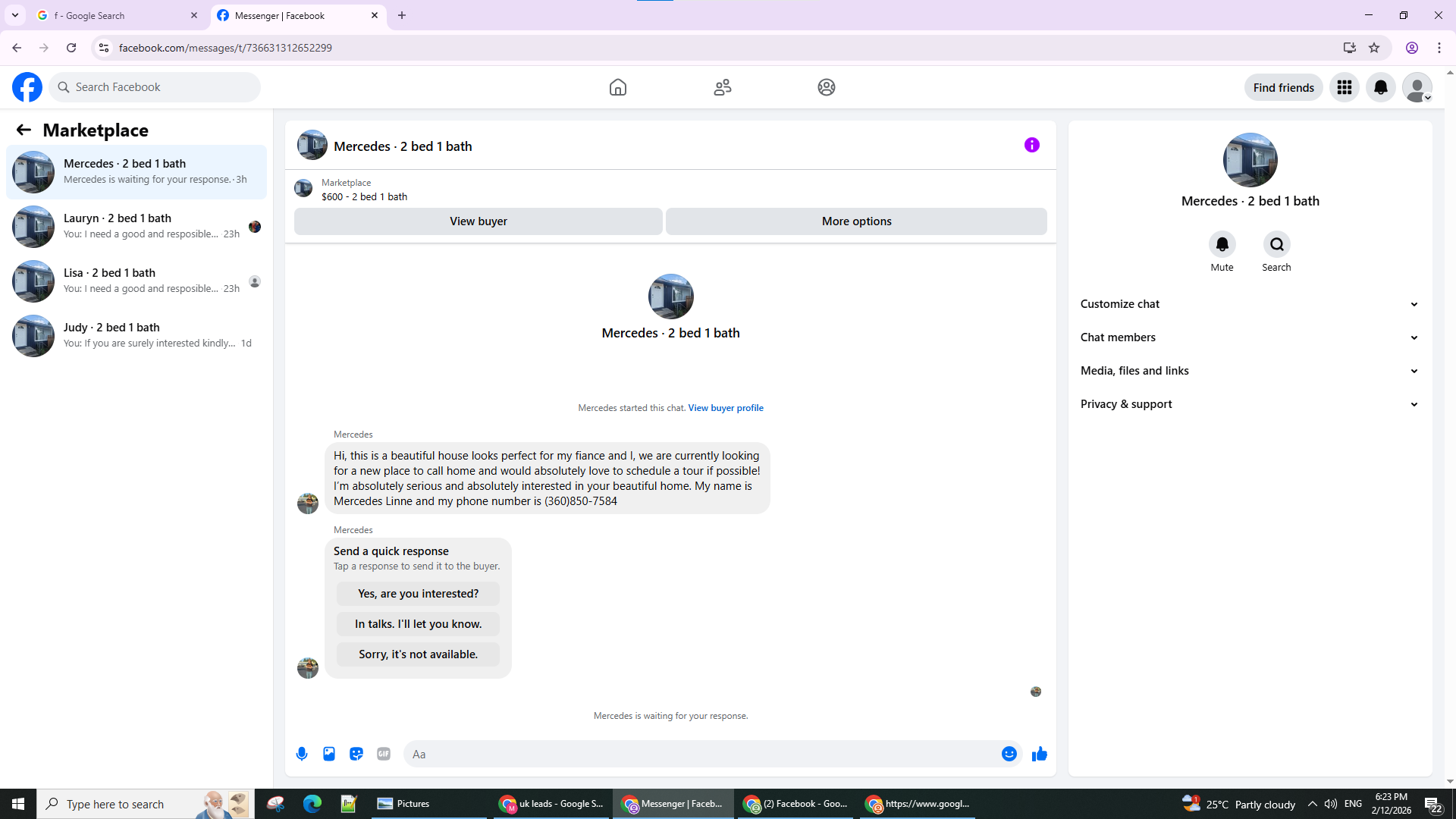Screen dimensions: 1456x819
Task: Open the Facebook menu grid icon
Action: pyautogui.click(x=1345, y=87)
